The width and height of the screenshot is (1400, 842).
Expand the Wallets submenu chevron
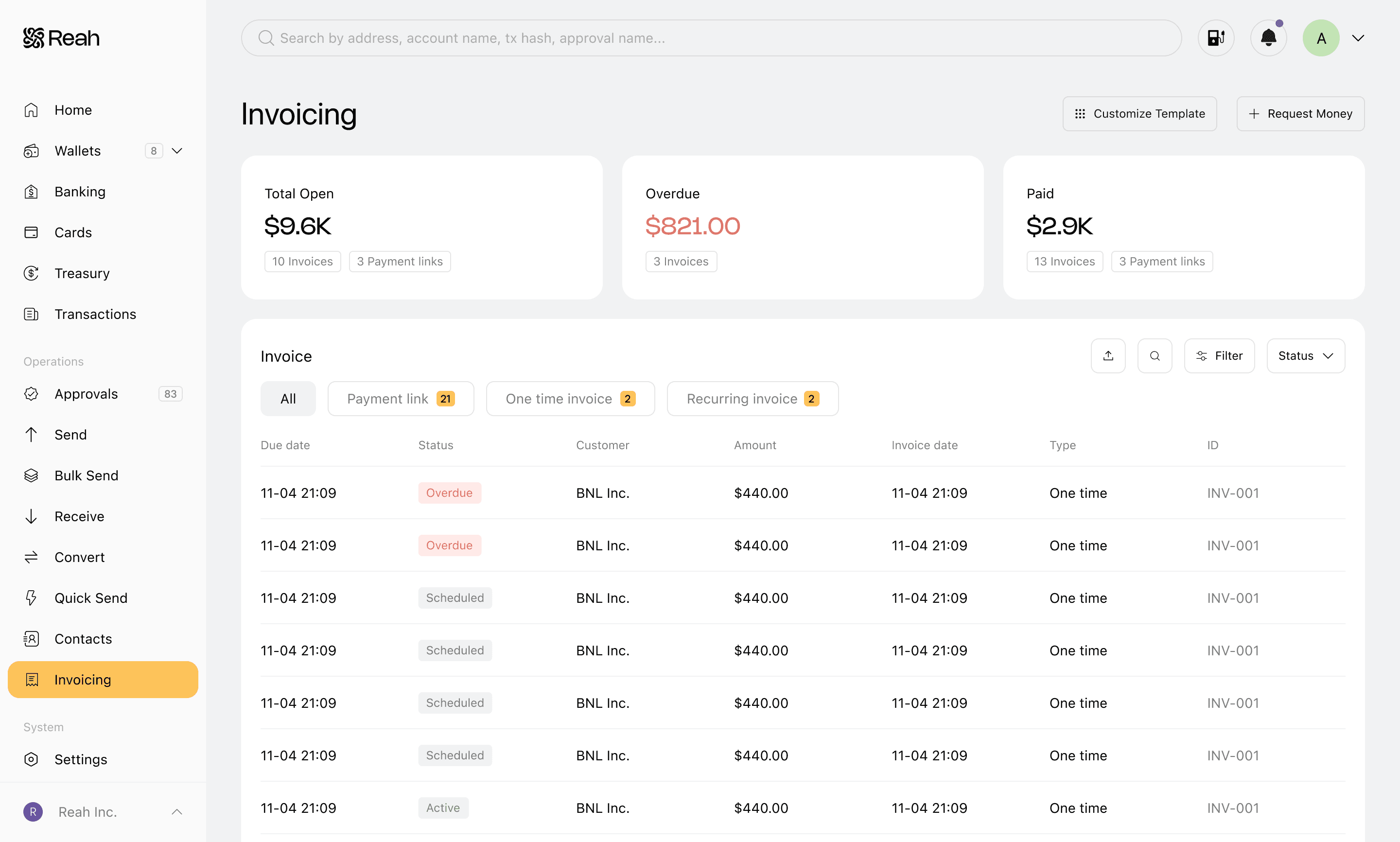coord(177,151)
